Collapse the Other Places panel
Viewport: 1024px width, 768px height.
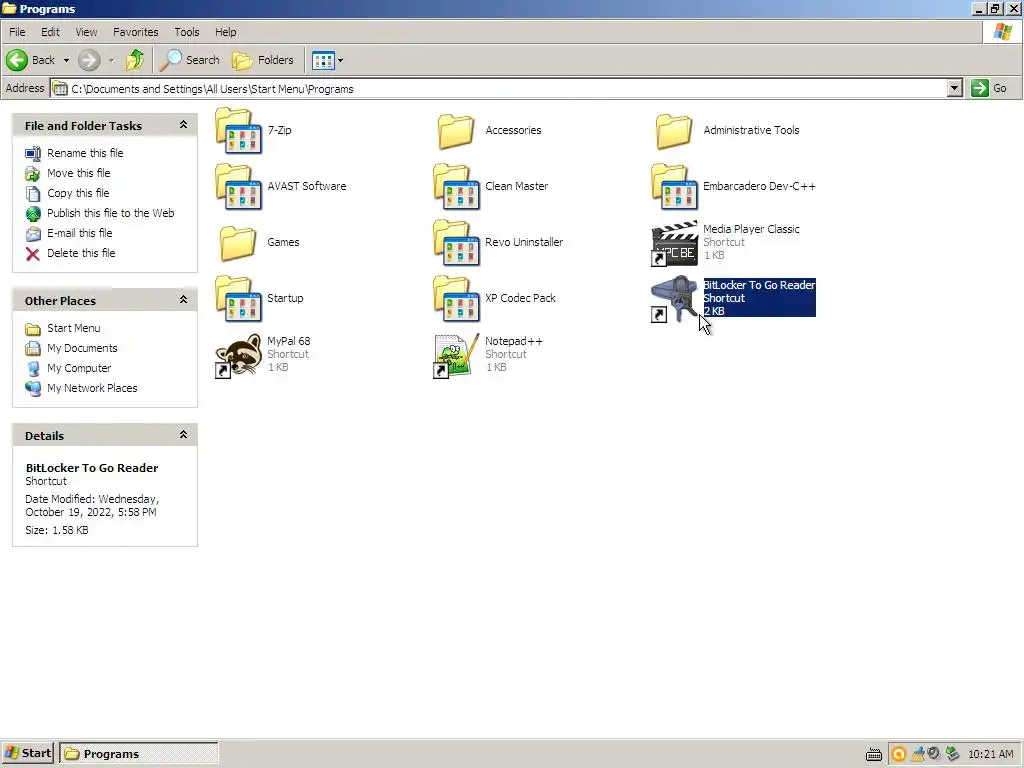pos(184,300)
